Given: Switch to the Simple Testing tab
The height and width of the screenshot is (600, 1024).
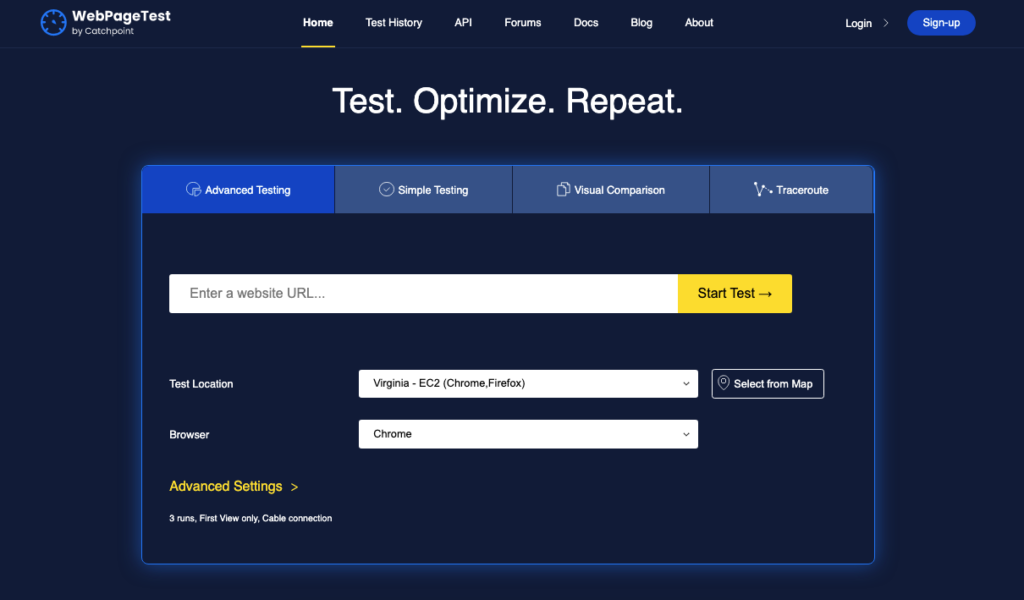Looking at the screenshot, I should click(x=422, y=189).
